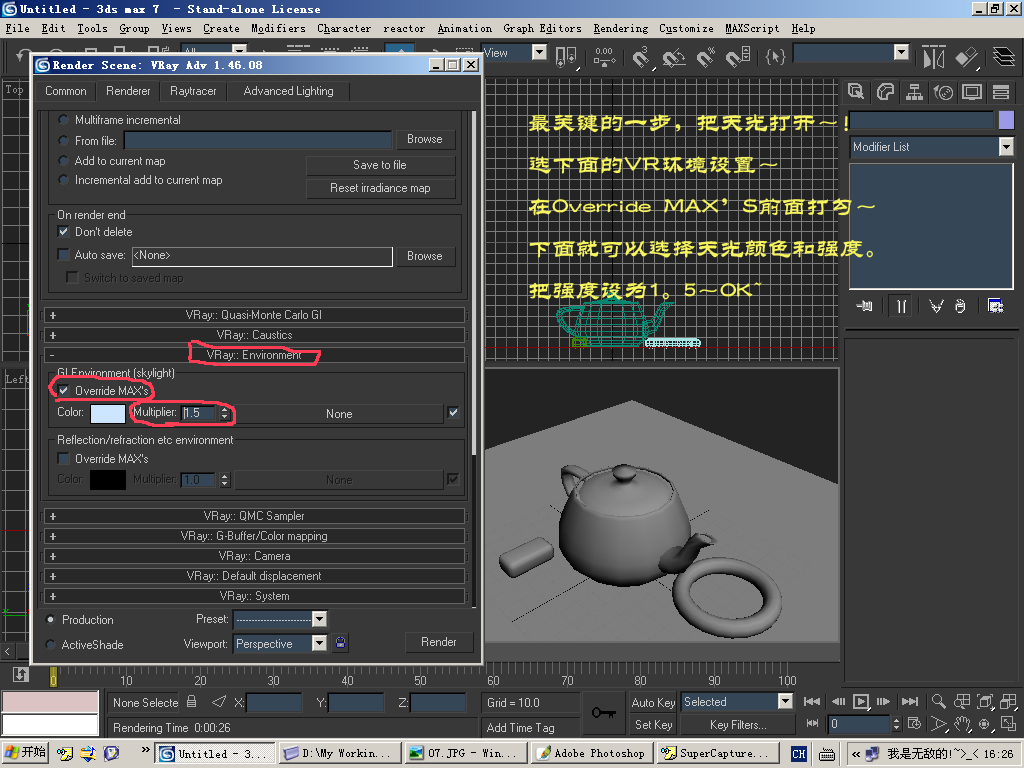Open the Time Configuration icon
This screenshot has height=768, width=1024.
pos(914,724)
